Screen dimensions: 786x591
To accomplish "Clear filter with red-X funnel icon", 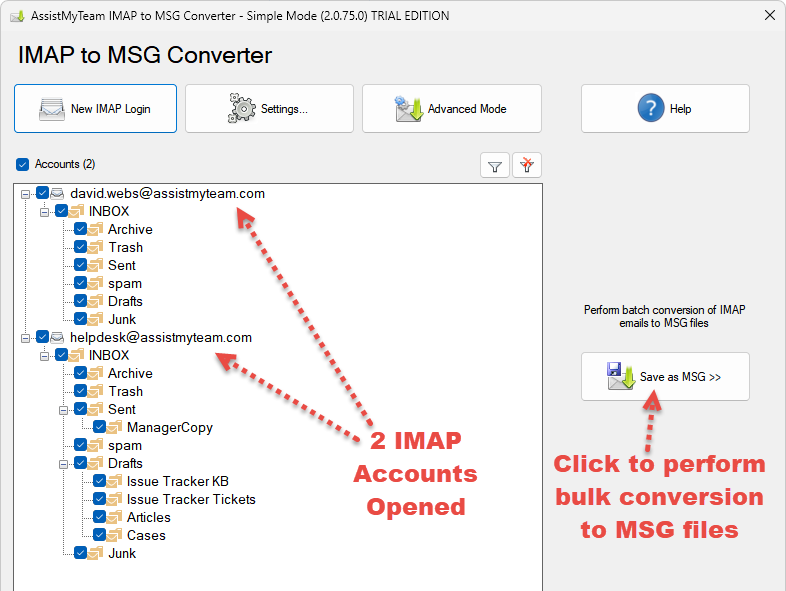I will [x=527, y=165].
